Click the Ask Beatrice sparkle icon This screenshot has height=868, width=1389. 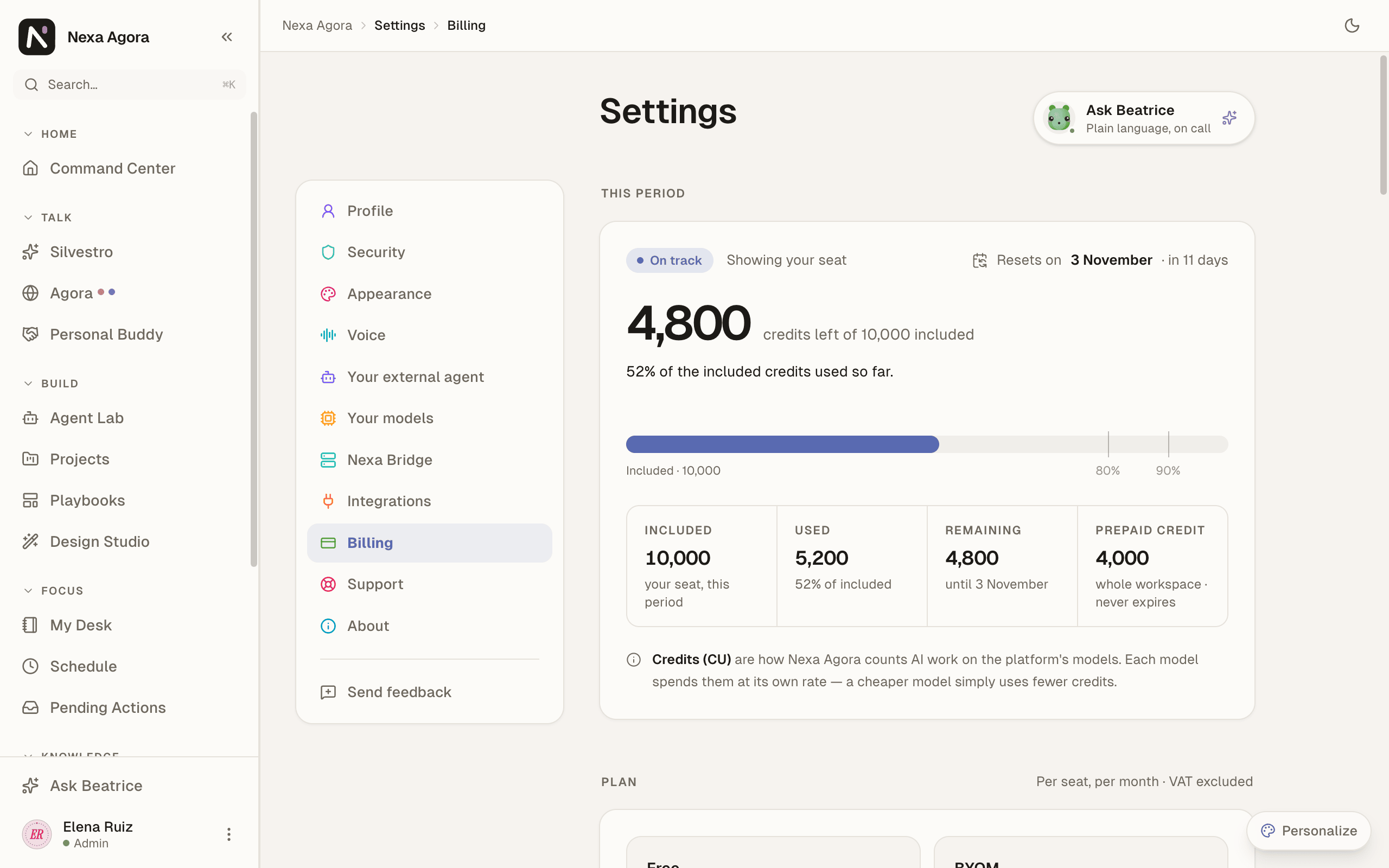[x=1229, y=118]
